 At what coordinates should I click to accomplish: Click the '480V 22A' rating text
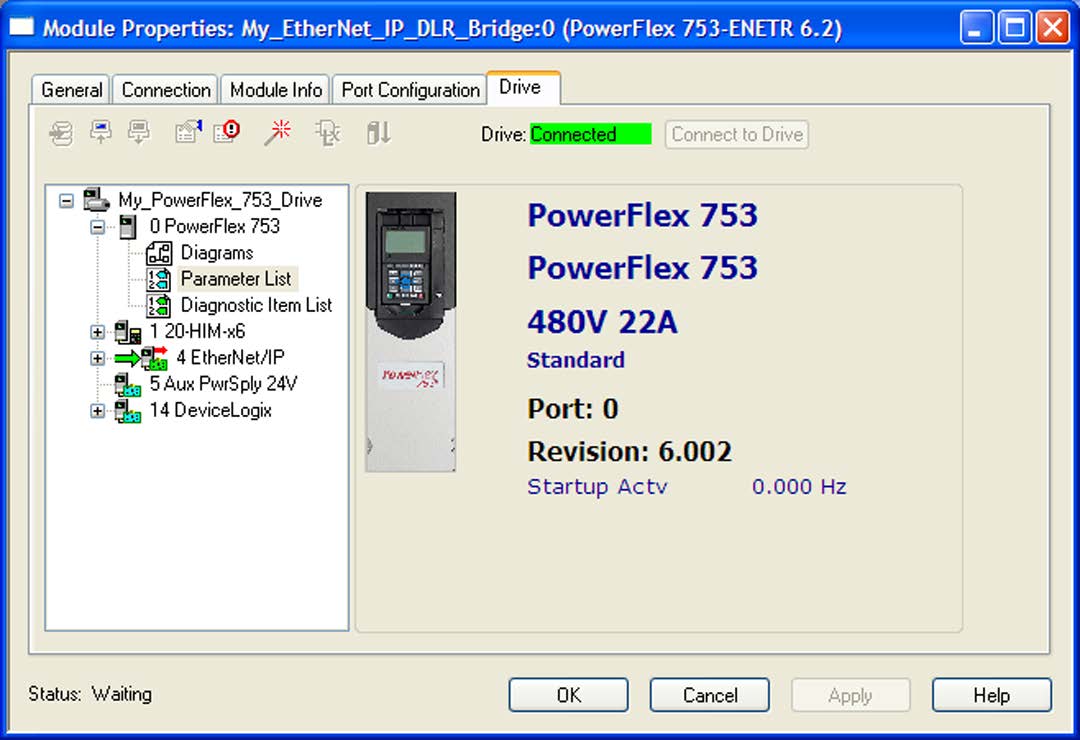[603, 322]
